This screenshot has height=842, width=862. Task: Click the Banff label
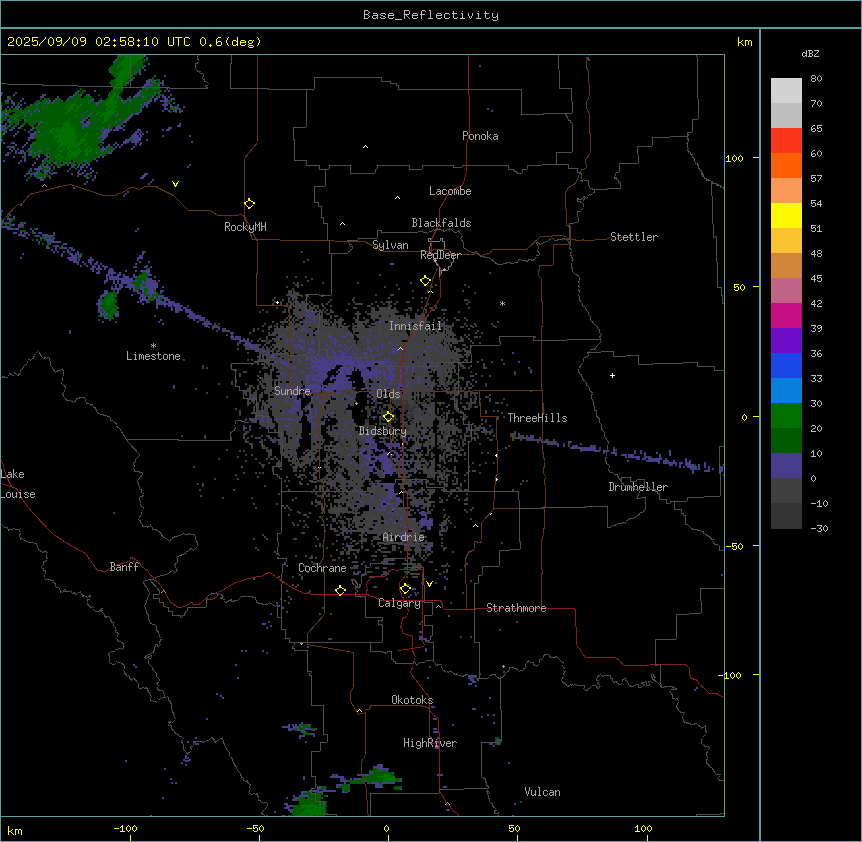click(x=124, y=567)
